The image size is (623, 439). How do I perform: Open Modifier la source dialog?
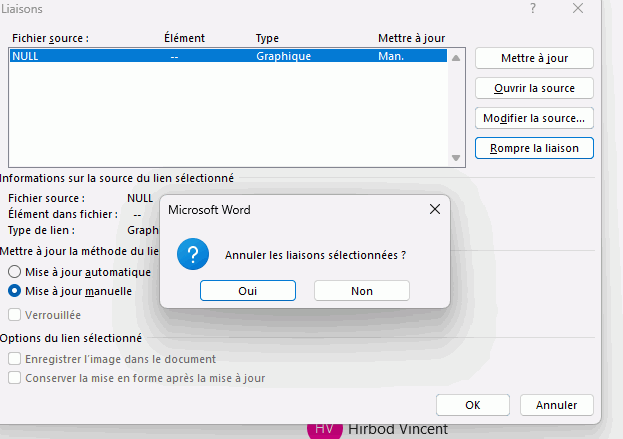coord(534,118)
